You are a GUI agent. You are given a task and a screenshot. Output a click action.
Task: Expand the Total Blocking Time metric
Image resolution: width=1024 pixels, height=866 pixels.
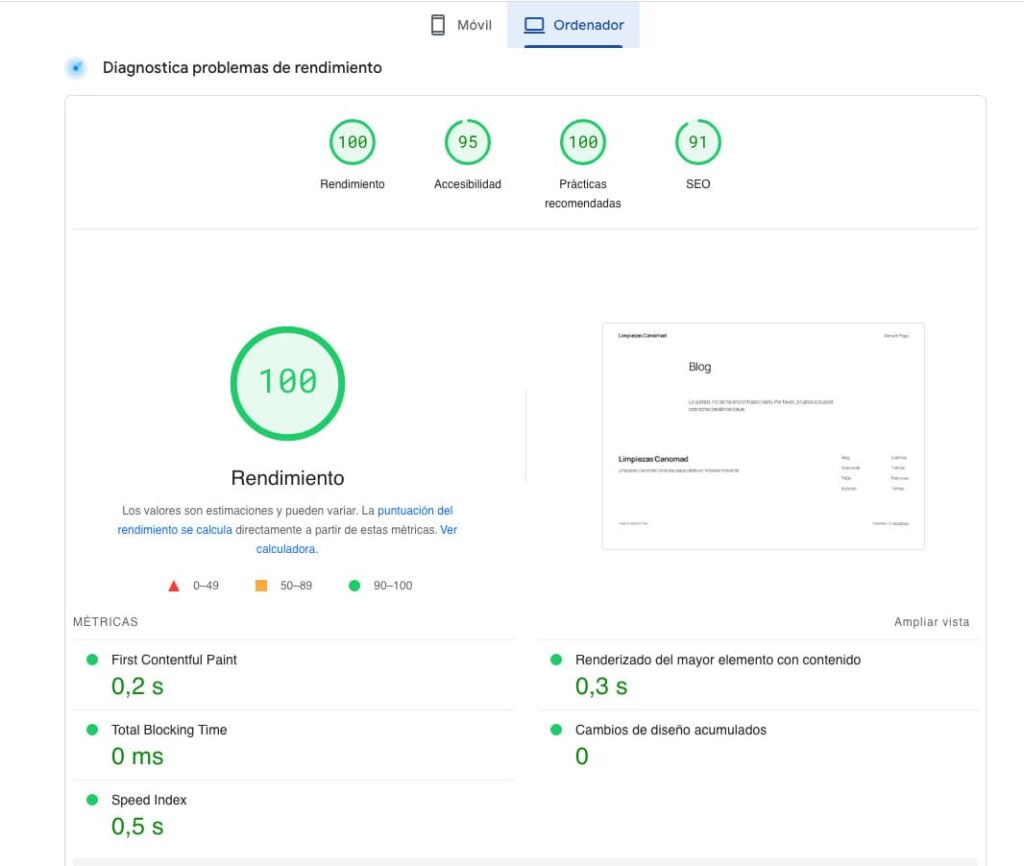coord(169,730)
